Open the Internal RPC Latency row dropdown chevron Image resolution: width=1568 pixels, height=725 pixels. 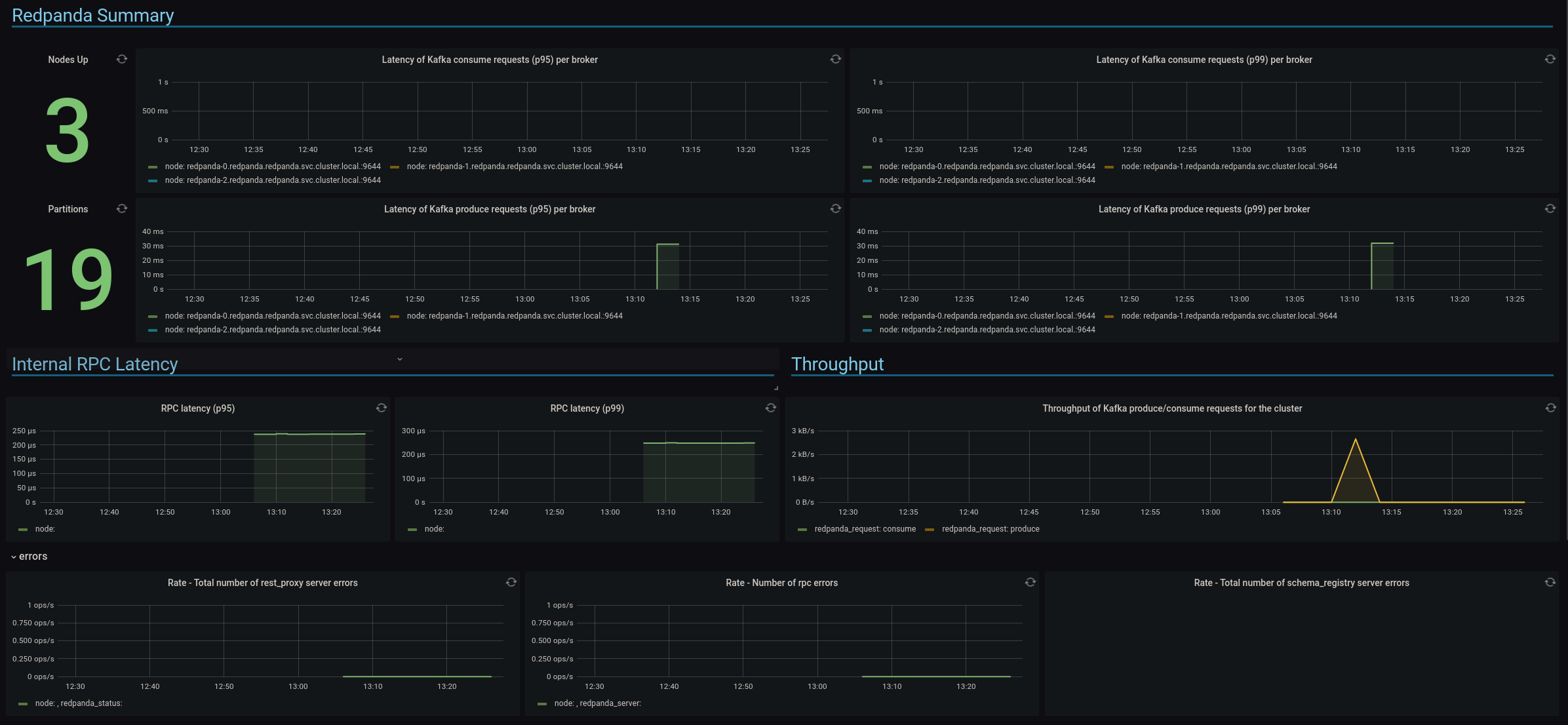[x=400, y=359]
